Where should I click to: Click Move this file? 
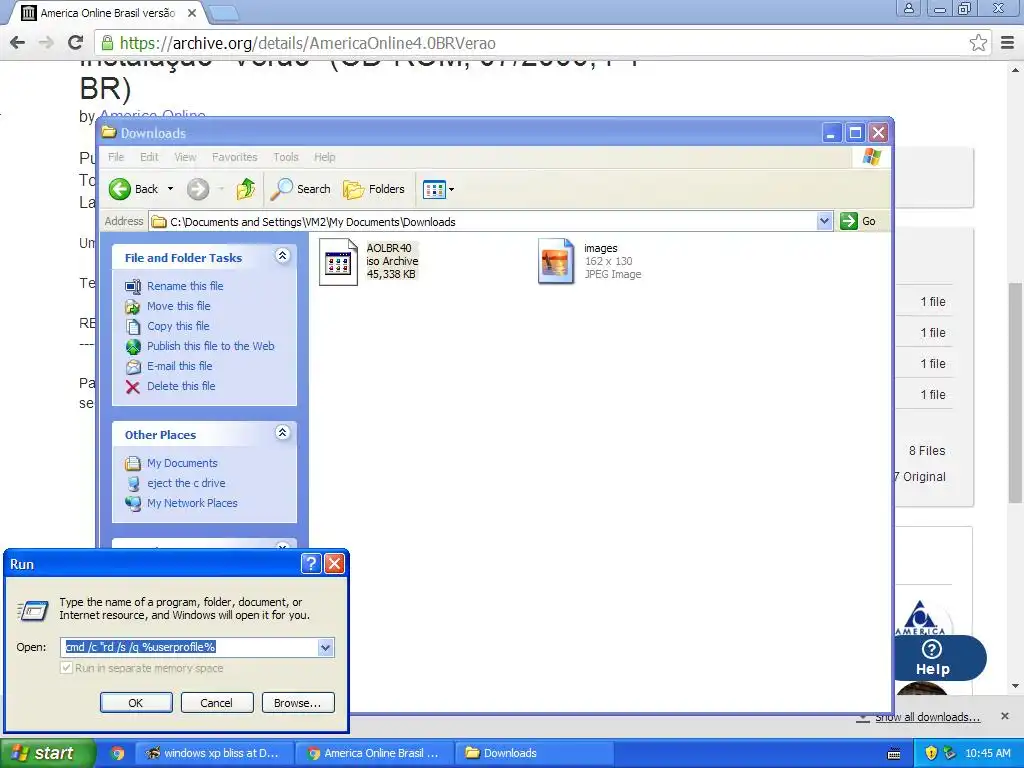tap(178, 306)
